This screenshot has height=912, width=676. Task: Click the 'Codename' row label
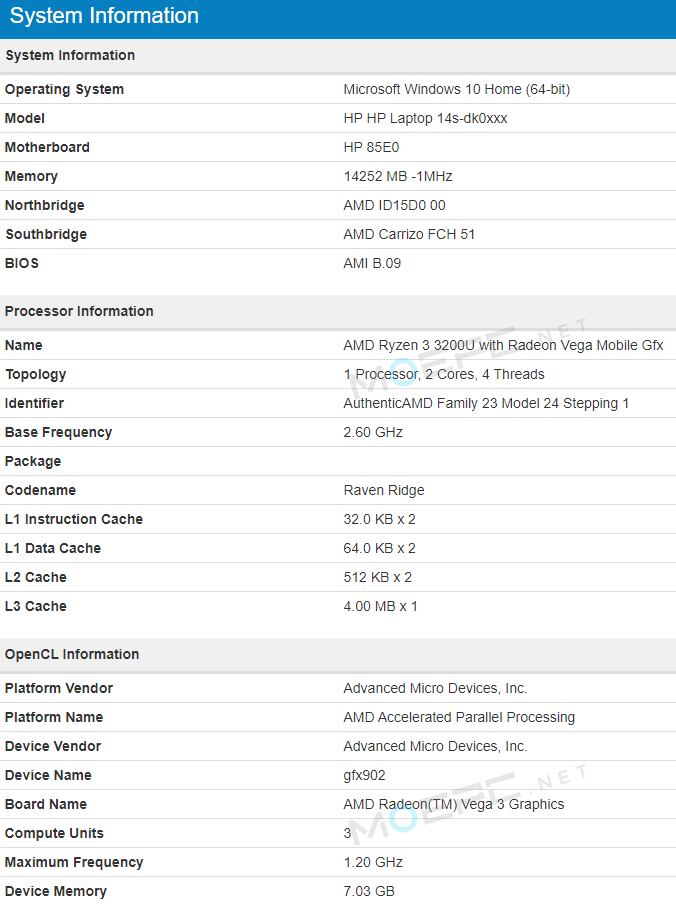pos(40,490)
